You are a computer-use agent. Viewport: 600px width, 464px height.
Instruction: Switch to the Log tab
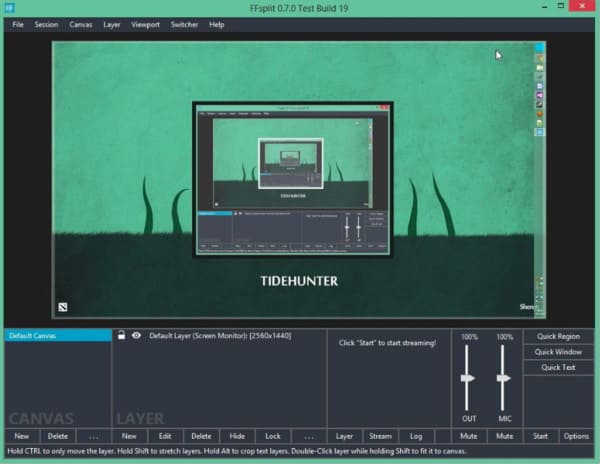[416, 436]
